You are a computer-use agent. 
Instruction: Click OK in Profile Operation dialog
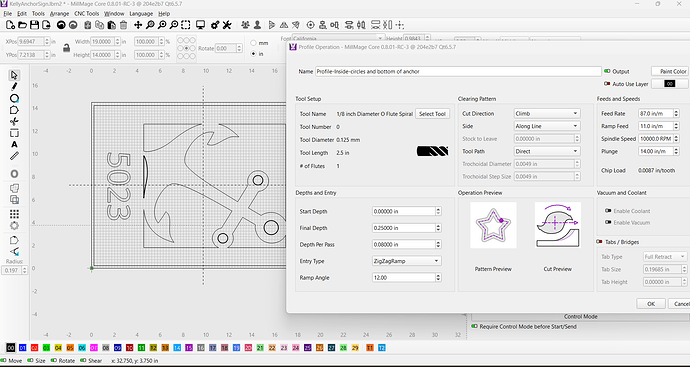coord(651,304)
